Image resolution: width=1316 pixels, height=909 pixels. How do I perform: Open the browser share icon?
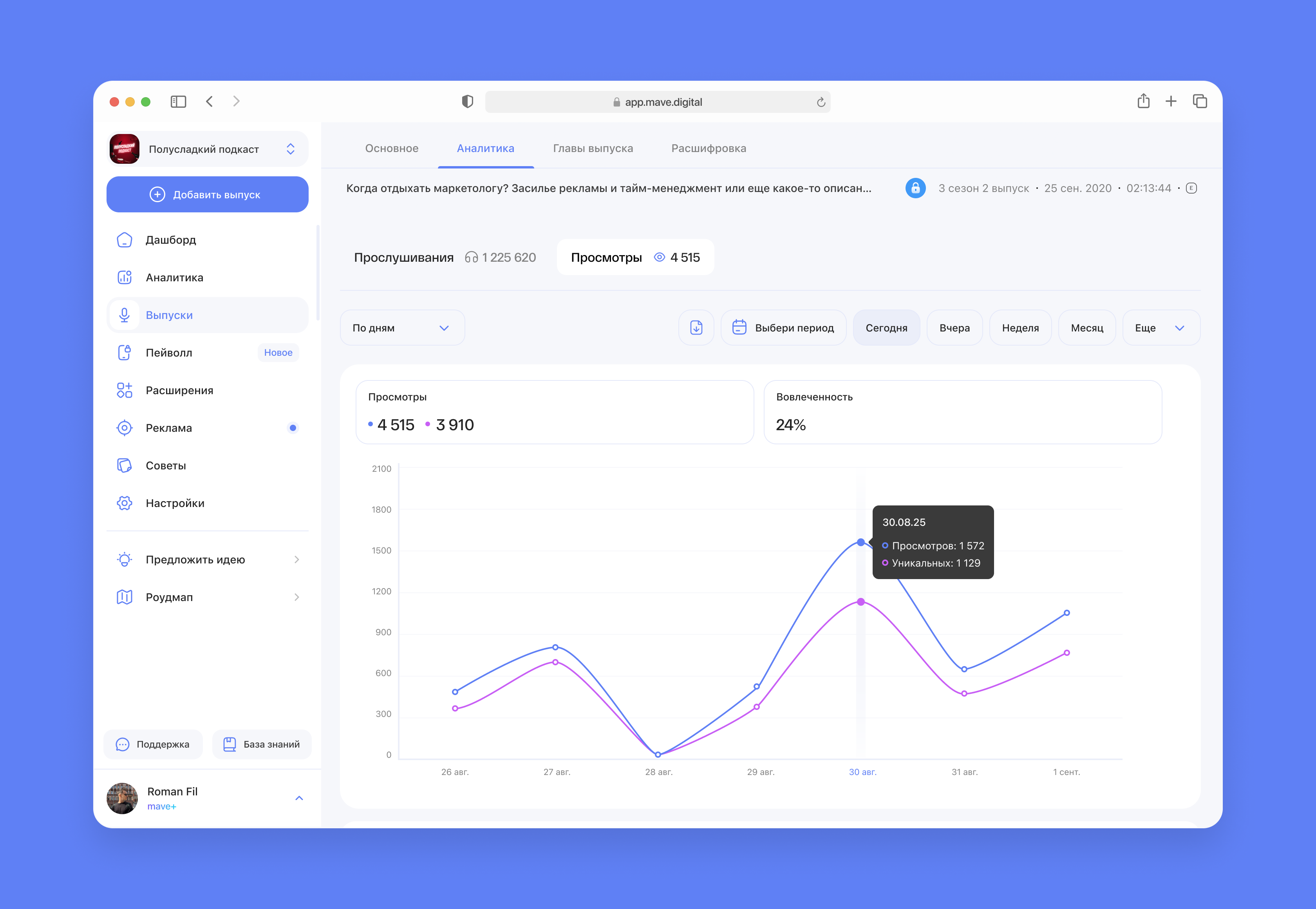pos(1144,101)
